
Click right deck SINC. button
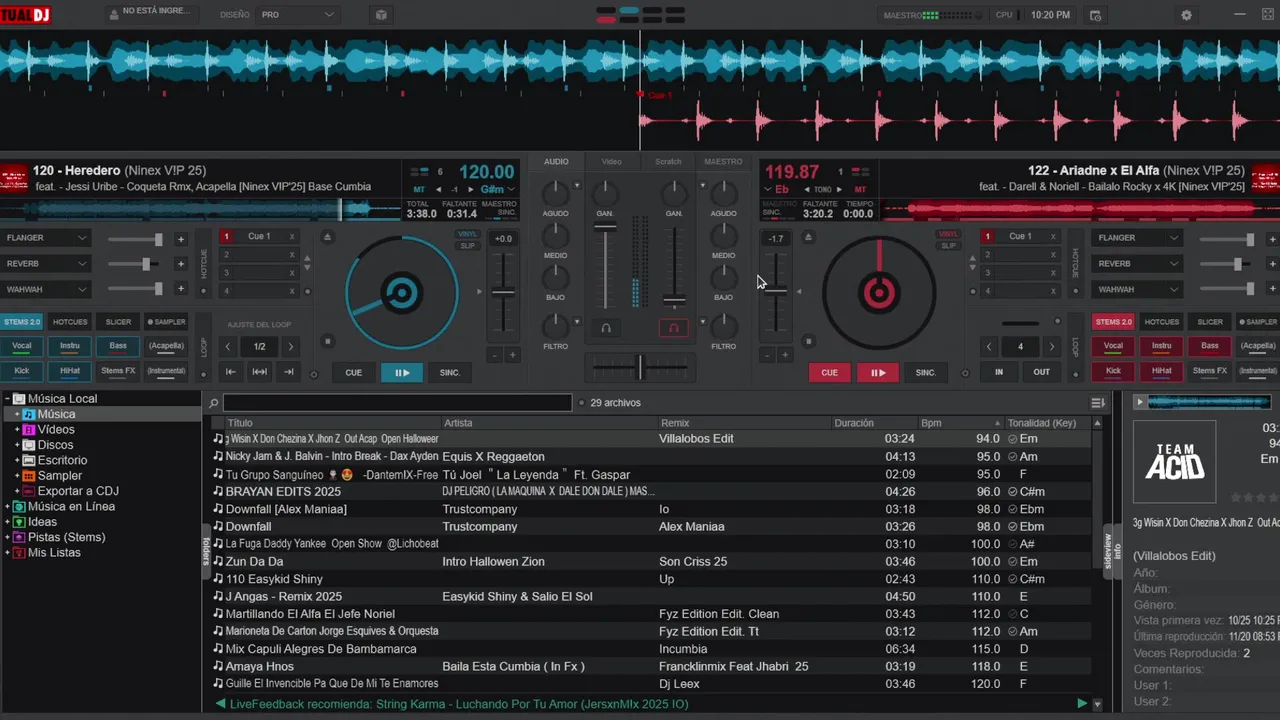click(926, 372)
